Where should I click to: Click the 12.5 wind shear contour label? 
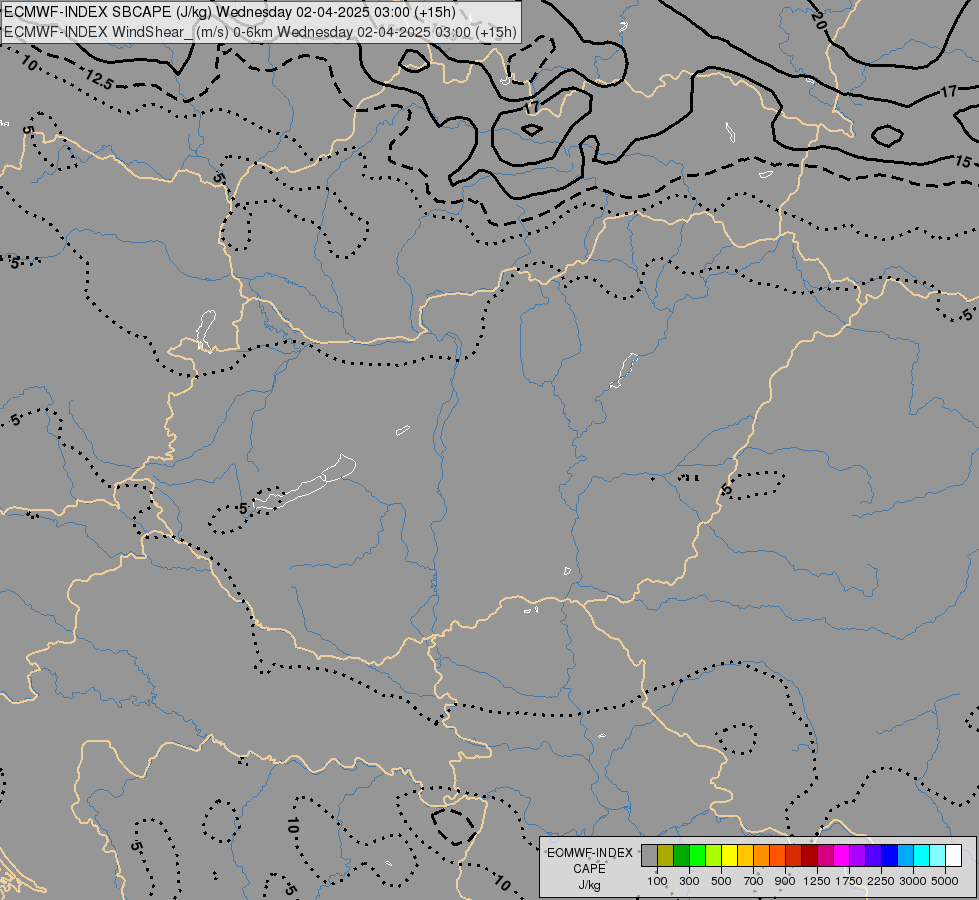click(99, 80)
